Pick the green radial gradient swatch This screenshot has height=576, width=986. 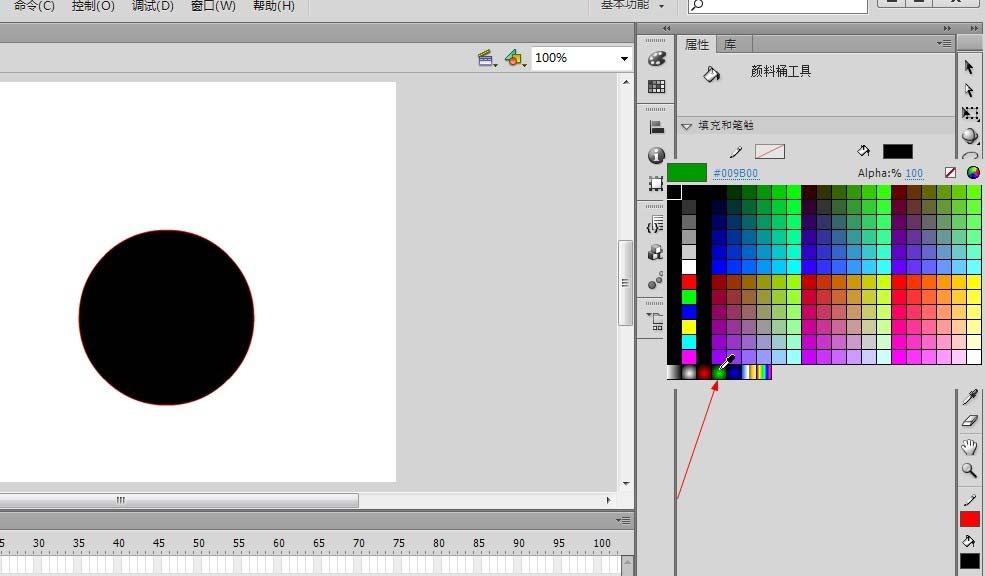(719, 372)
